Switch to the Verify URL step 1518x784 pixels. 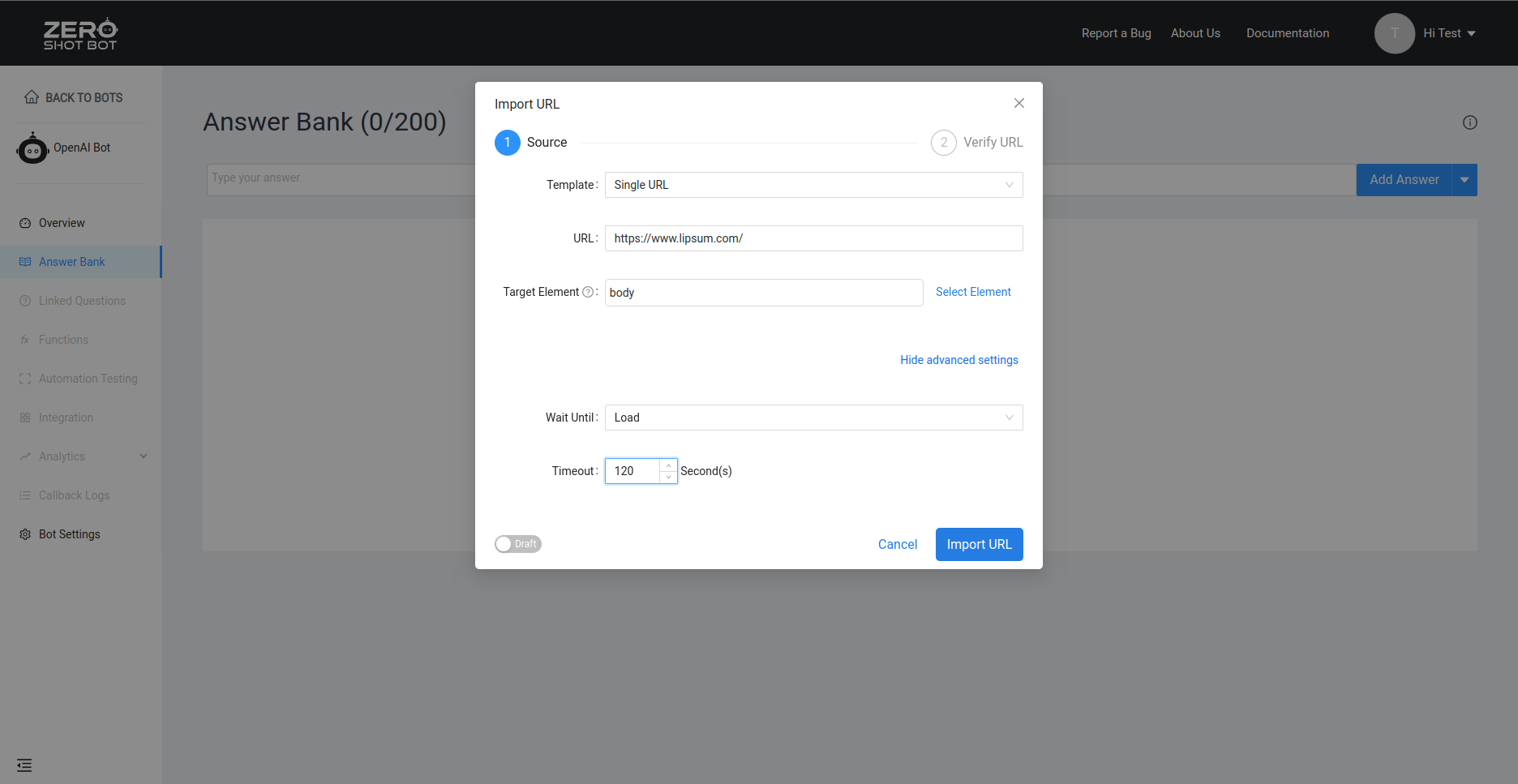[x=977, y=142]
